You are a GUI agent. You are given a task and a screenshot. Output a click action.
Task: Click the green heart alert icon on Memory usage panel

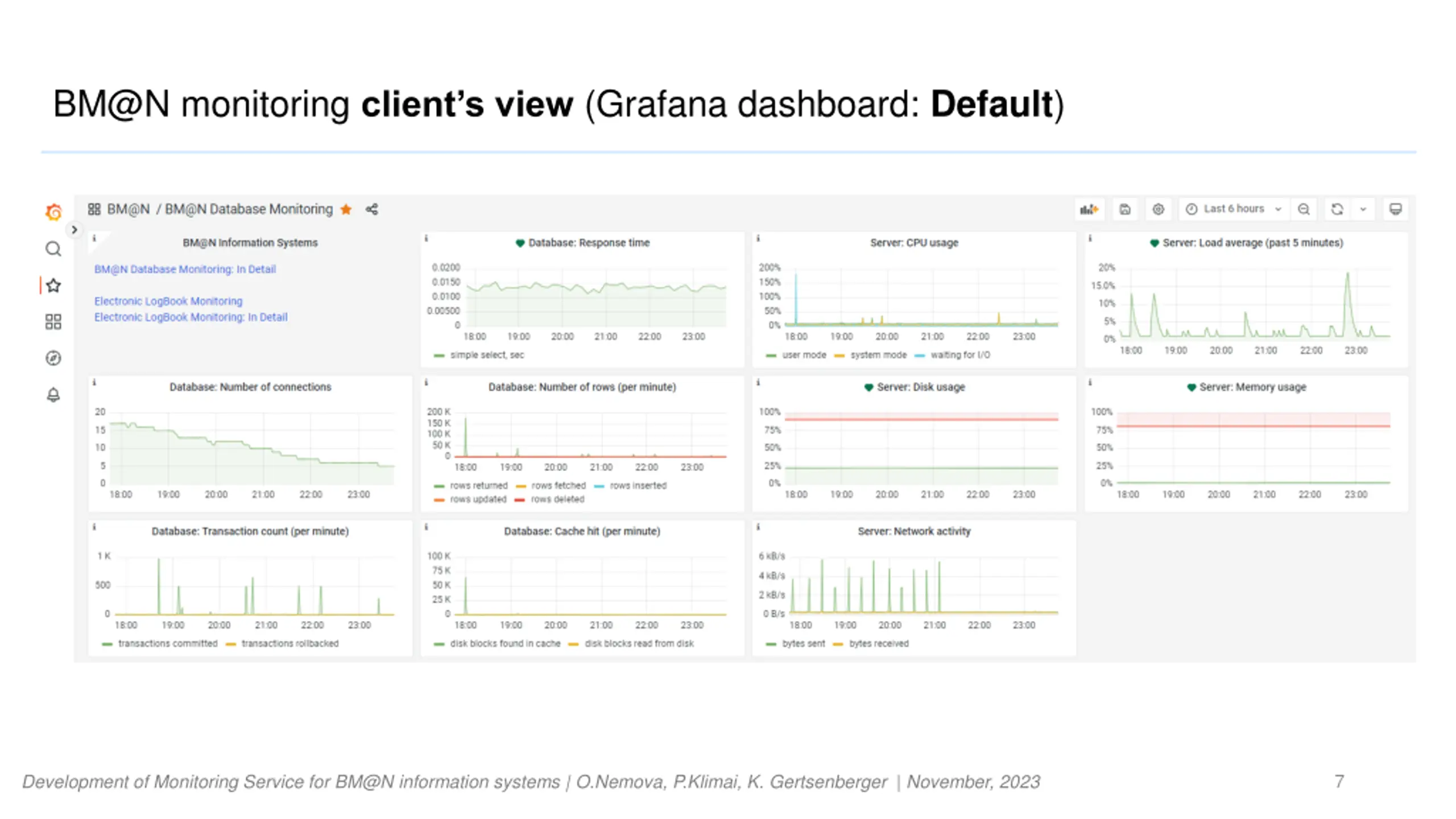[x=1192, y=387]
